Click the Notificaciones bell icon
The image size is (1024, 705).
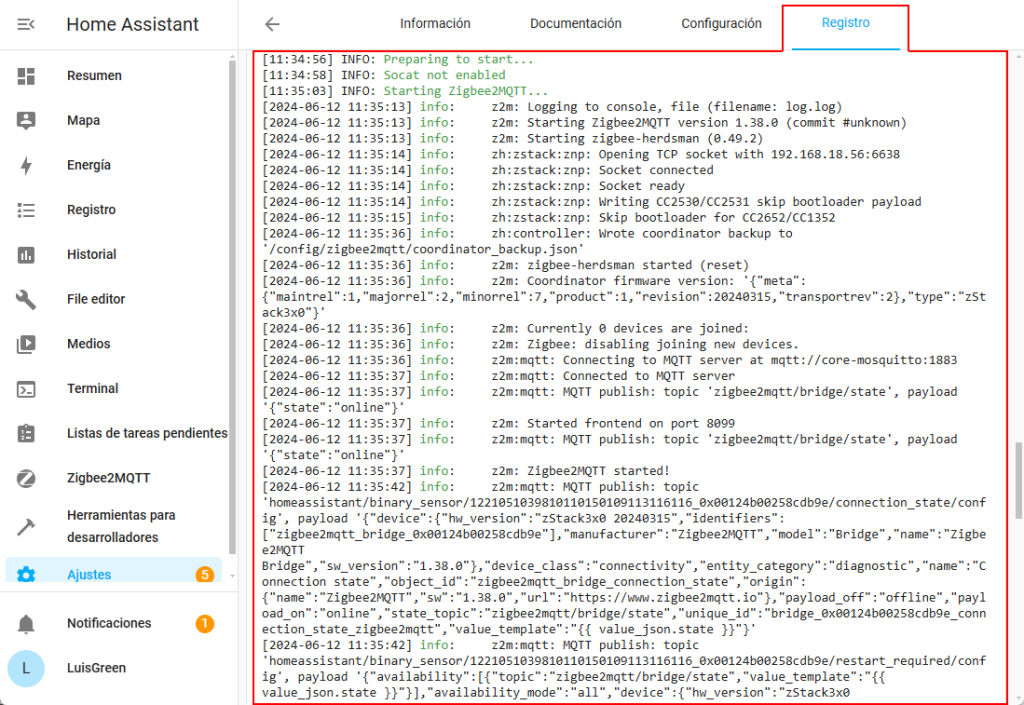[x=27, y=624]
